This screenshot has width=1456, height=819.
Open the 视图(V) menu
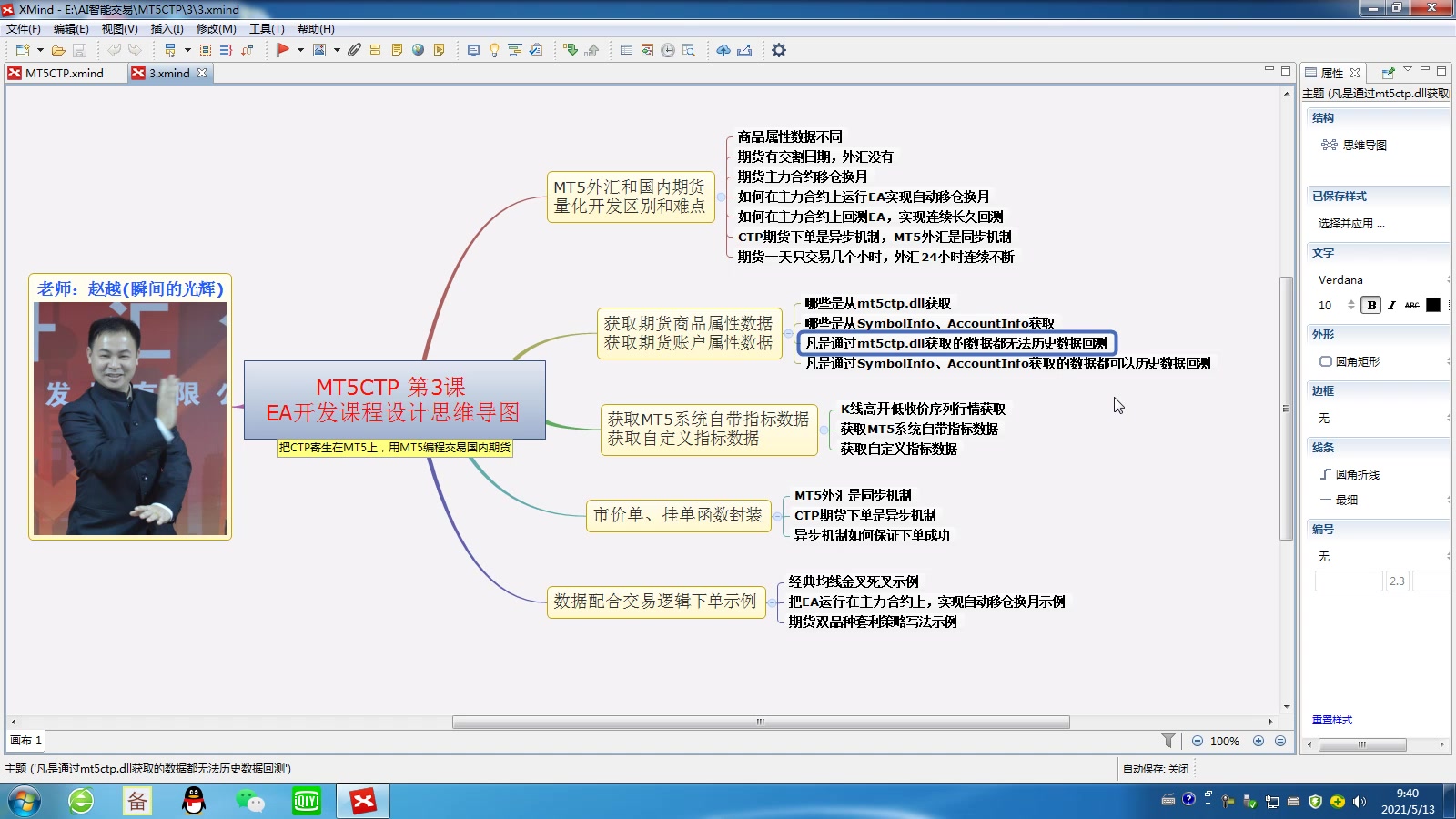[119, 28]
